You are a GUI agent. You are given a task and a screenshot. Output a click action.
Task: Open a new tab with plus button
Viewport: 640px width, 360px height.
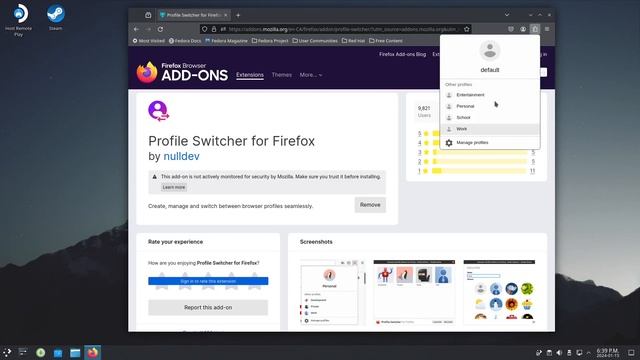238,15
